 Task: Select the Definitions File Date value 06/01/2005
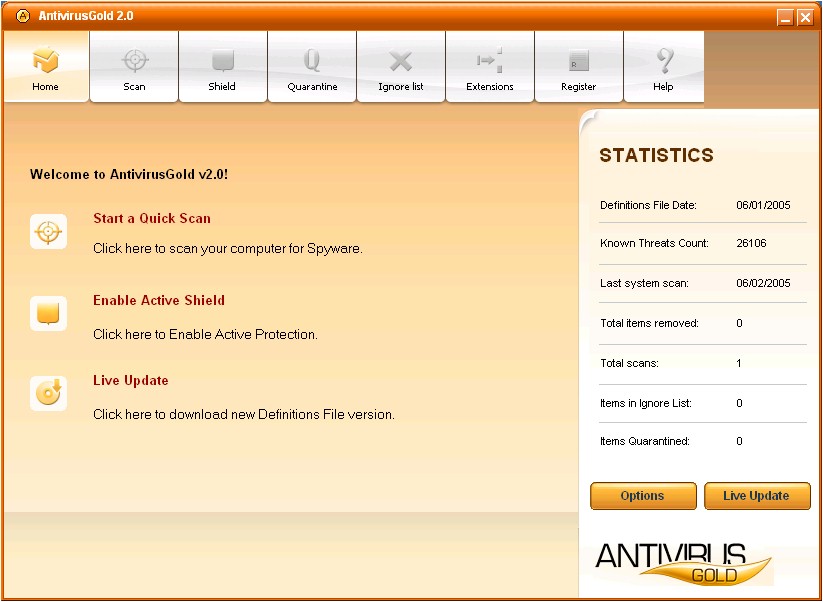coord(763,205)
